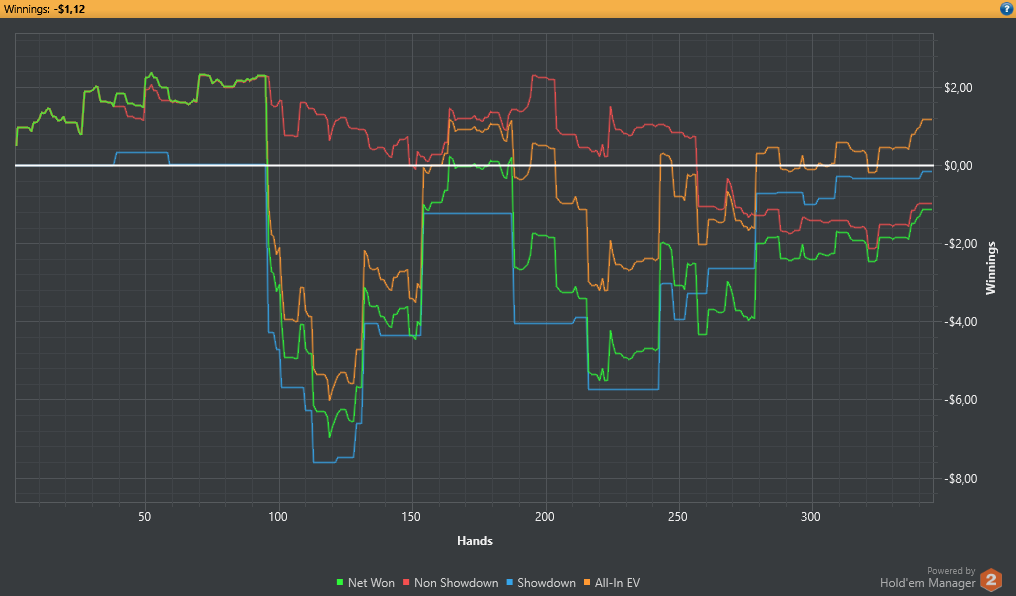Viewport: 1016px width, 596px height.
Task: Click the vertical Winnings y-axis title
Action: click(x=991, y=268)
